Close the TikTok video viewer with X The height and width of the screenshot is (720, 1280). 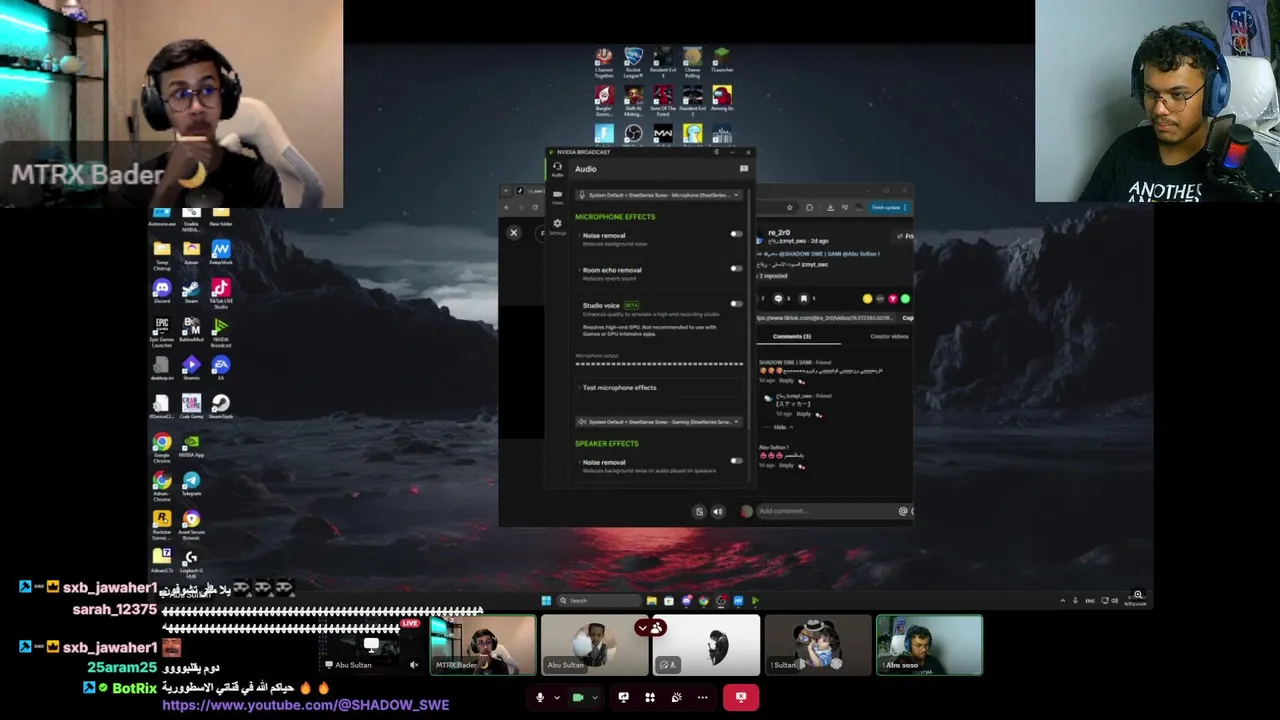click(x=514, y=233)
